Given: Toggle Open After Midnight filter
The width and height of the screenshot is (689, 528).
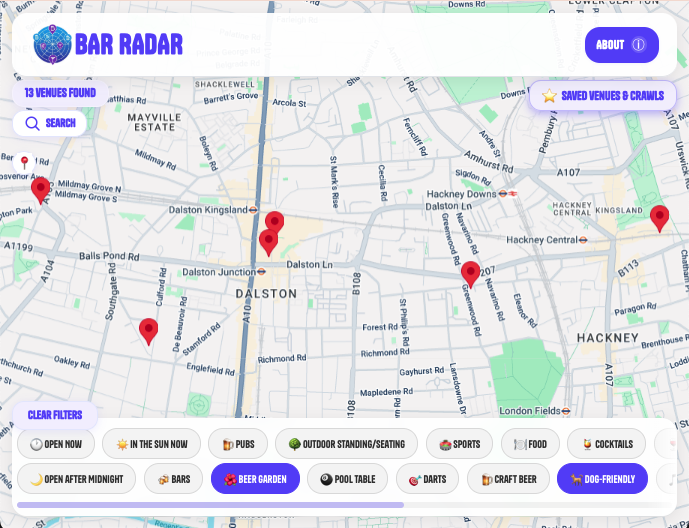Looking at the screenshot, I should [76, 479].
